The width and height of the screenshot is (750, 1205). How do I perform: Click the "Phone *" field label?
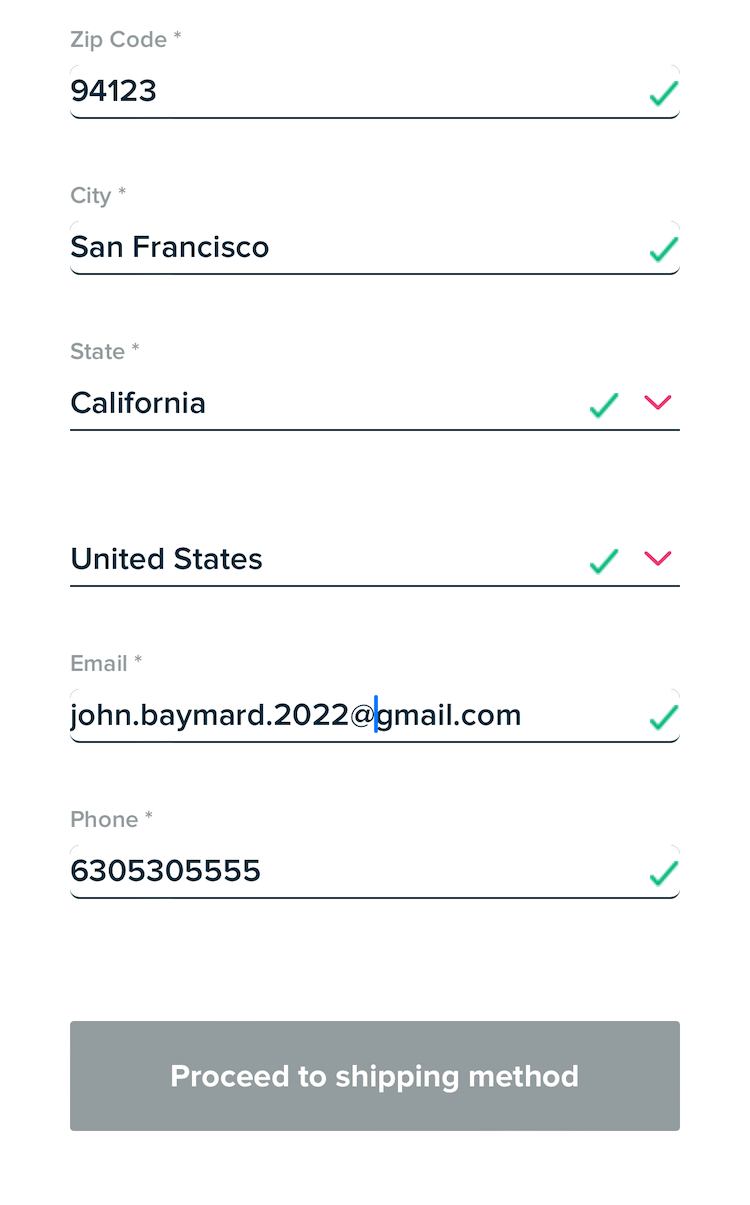click(x=111, y=819)
